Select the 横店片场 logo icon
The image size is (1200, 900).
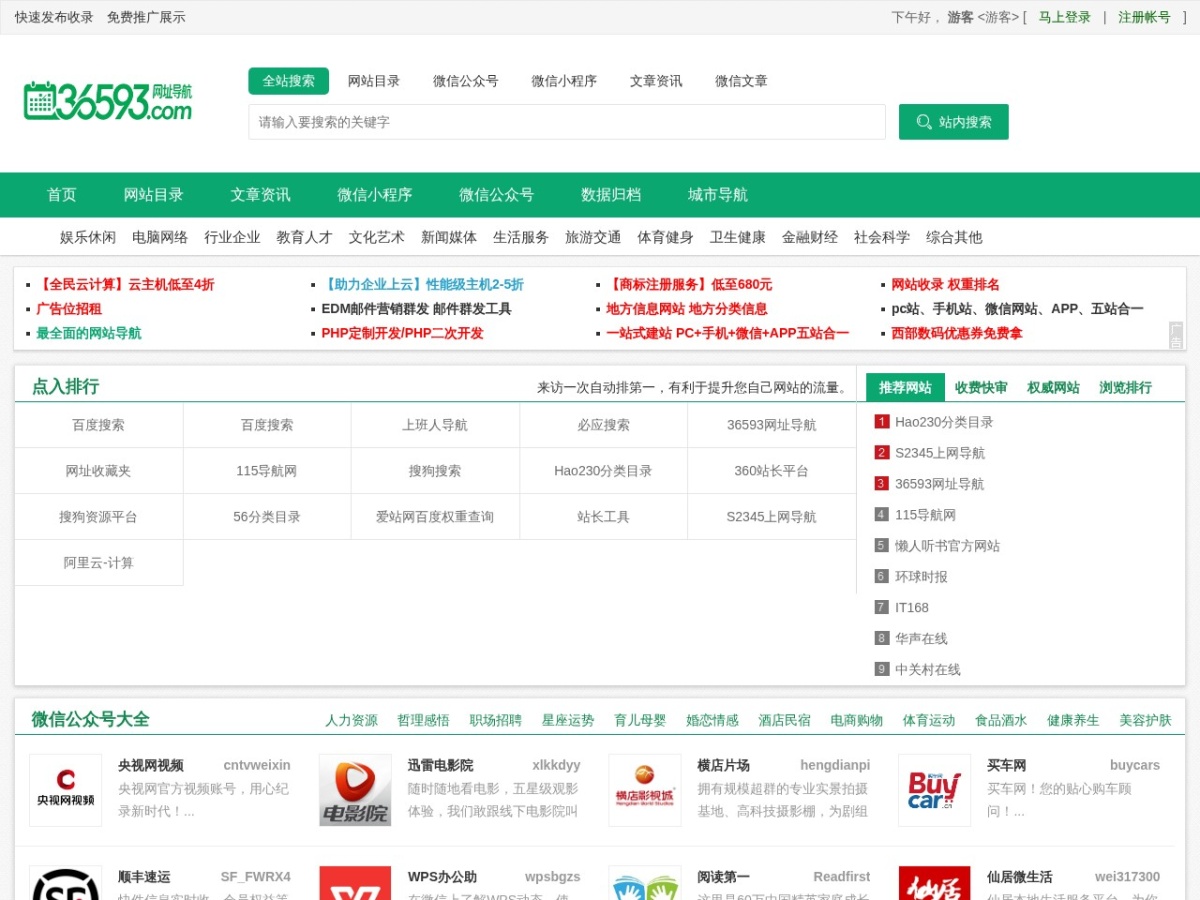(x=645, y=790)
